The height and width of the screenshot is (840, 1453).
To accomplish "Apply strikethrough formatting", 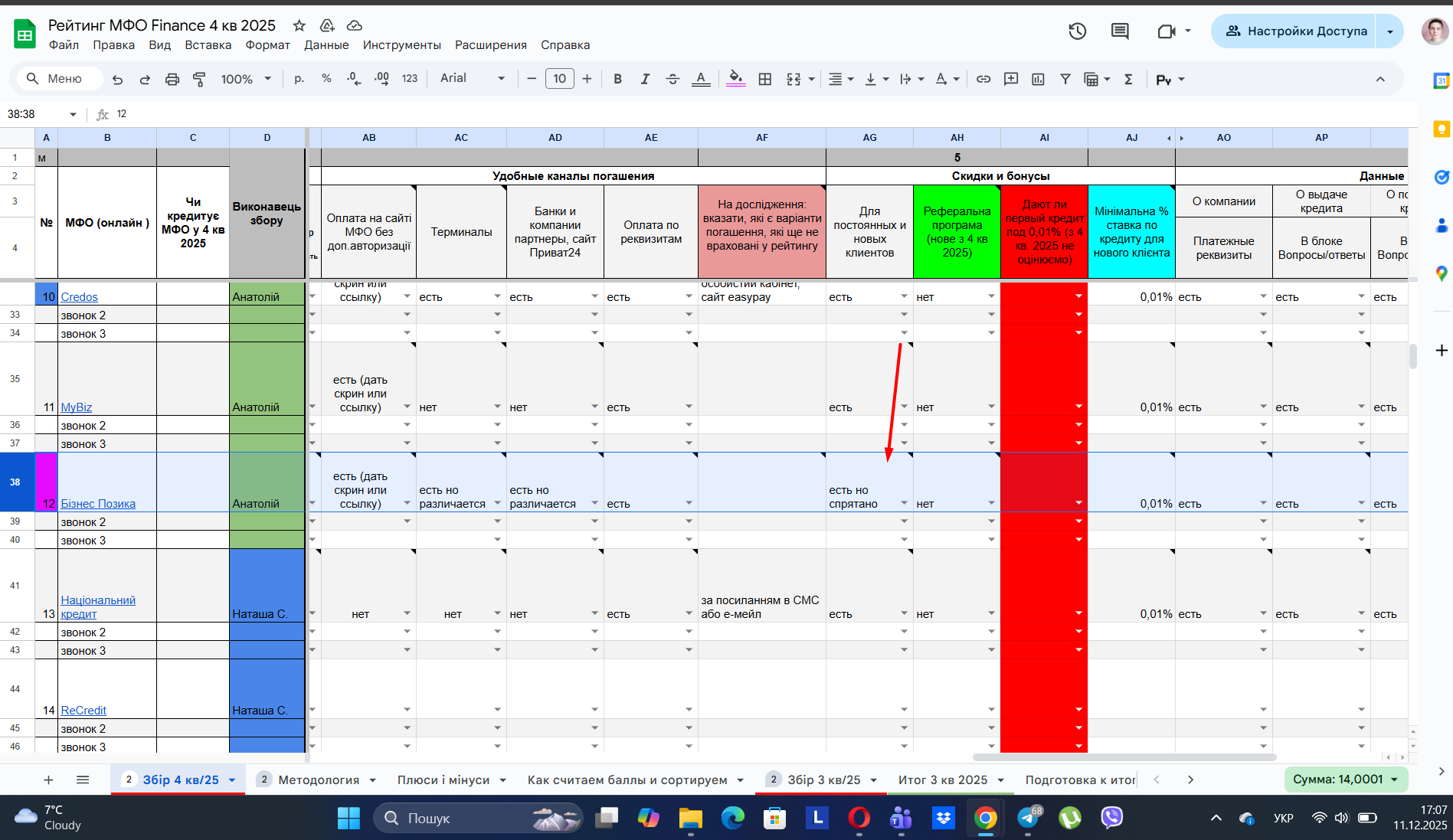I will [673, 79].
